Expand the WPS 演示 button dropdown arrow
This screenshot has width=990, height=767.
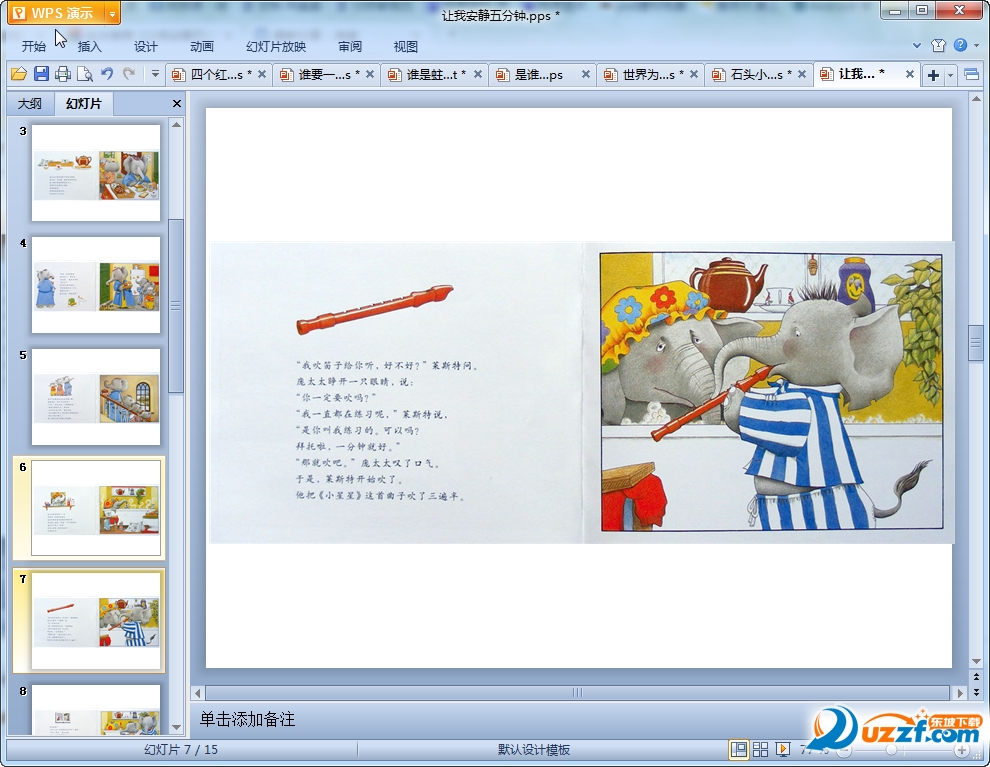click(112, 13)
